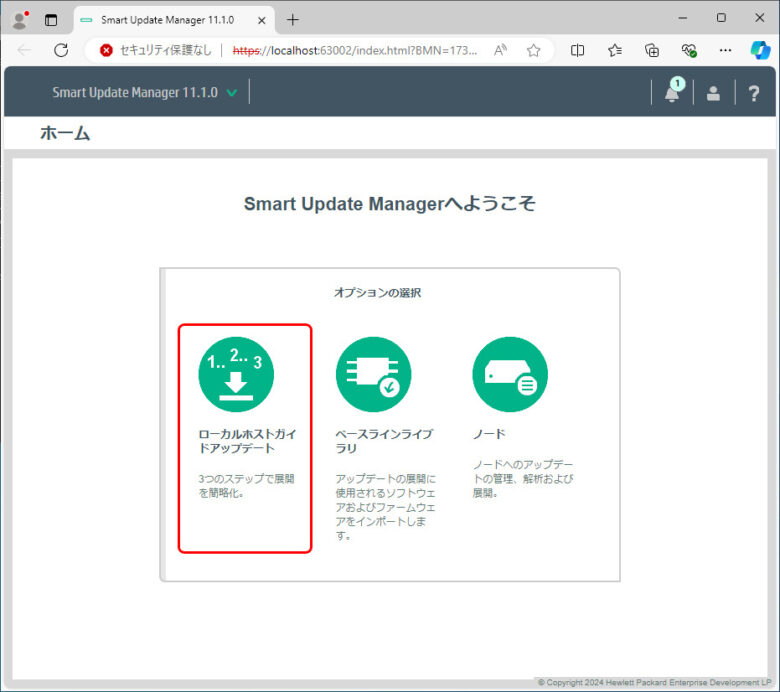The image size is (780, 692).
Task: Maximize the browser window
Action: (721, 18)
